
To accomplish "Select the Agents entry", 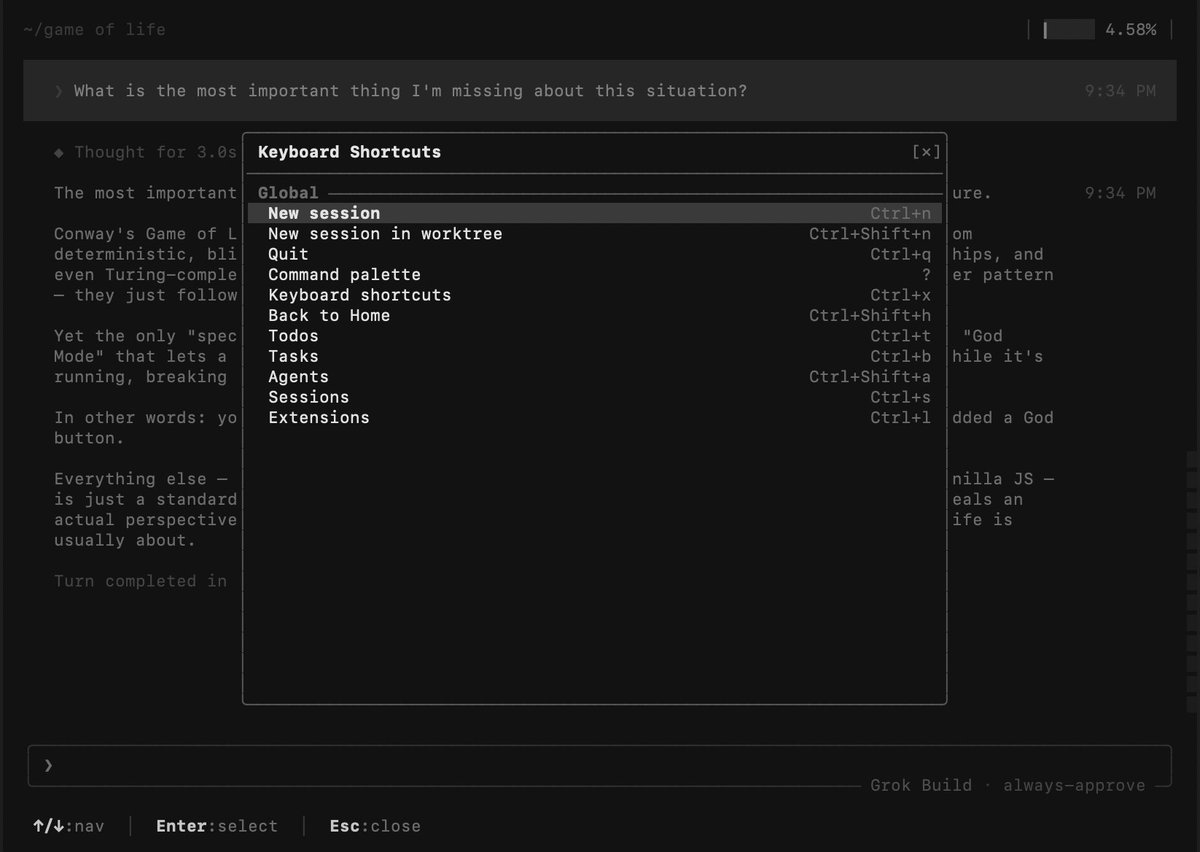I will tap(595, 377).
